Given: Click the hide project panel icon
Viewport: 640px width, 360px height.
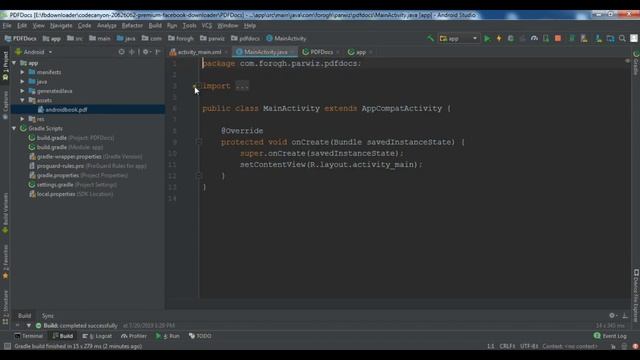Looking at the screenshot, I should pyautogui.click(x=158, y=52).
